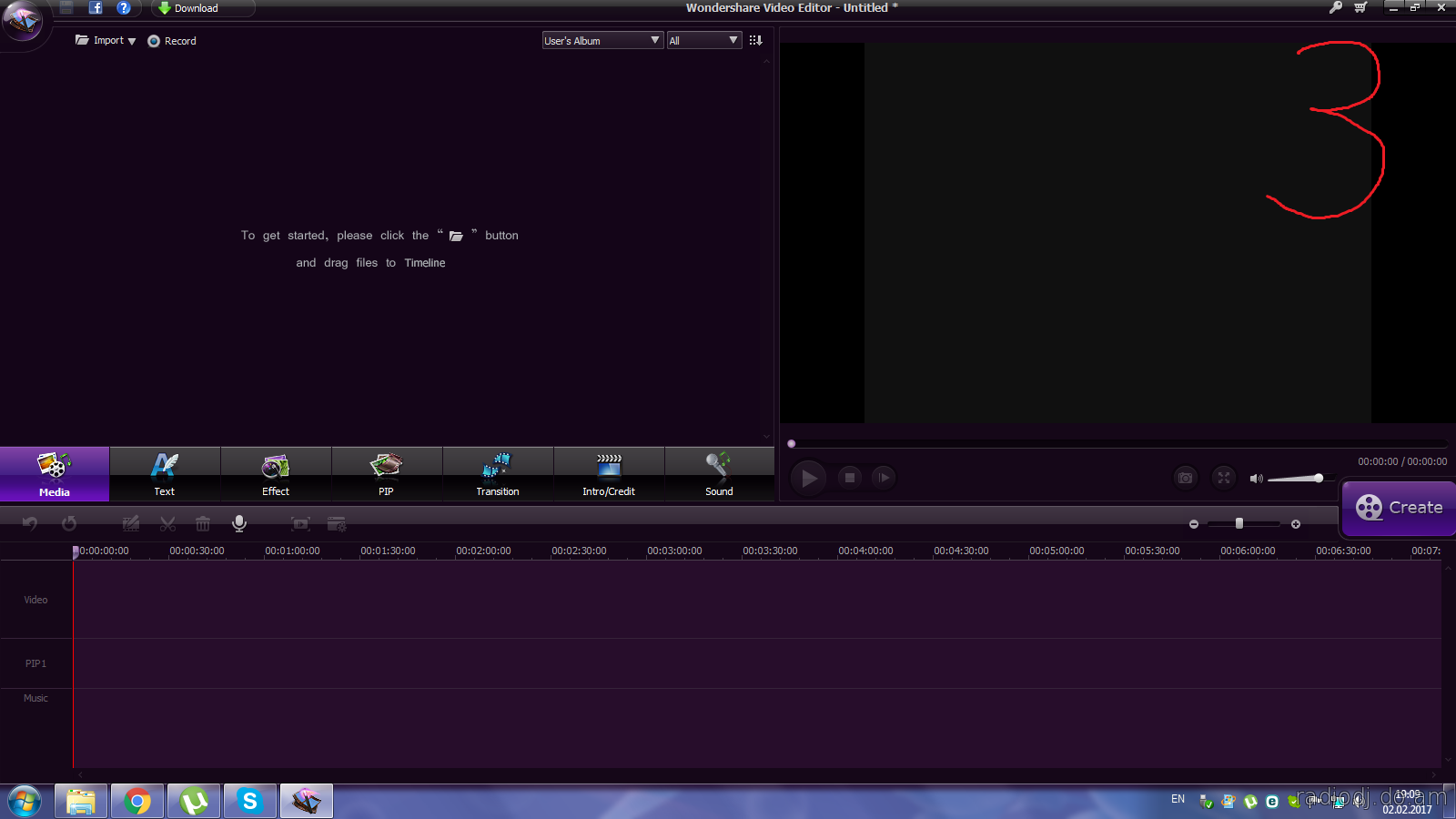Screen dimensions: 1456x819
Task: Switch to the Text tab
Action: click(x=165, y=474)
